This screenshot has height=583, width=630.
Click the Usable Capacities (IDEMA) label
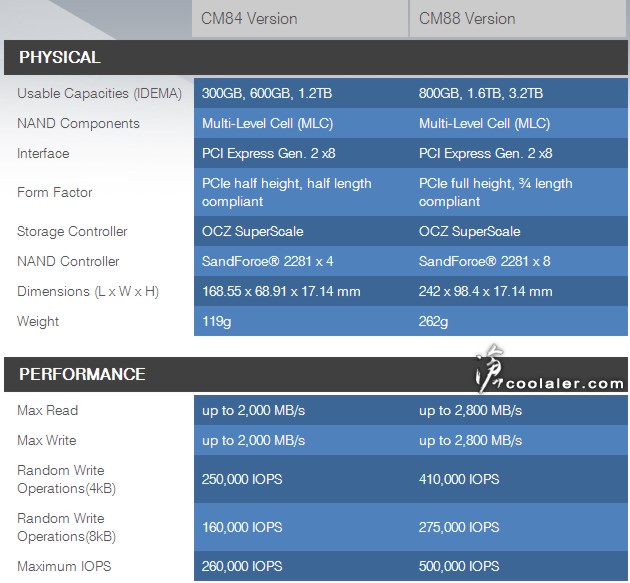pyautogui.click(x=99, y=93)
